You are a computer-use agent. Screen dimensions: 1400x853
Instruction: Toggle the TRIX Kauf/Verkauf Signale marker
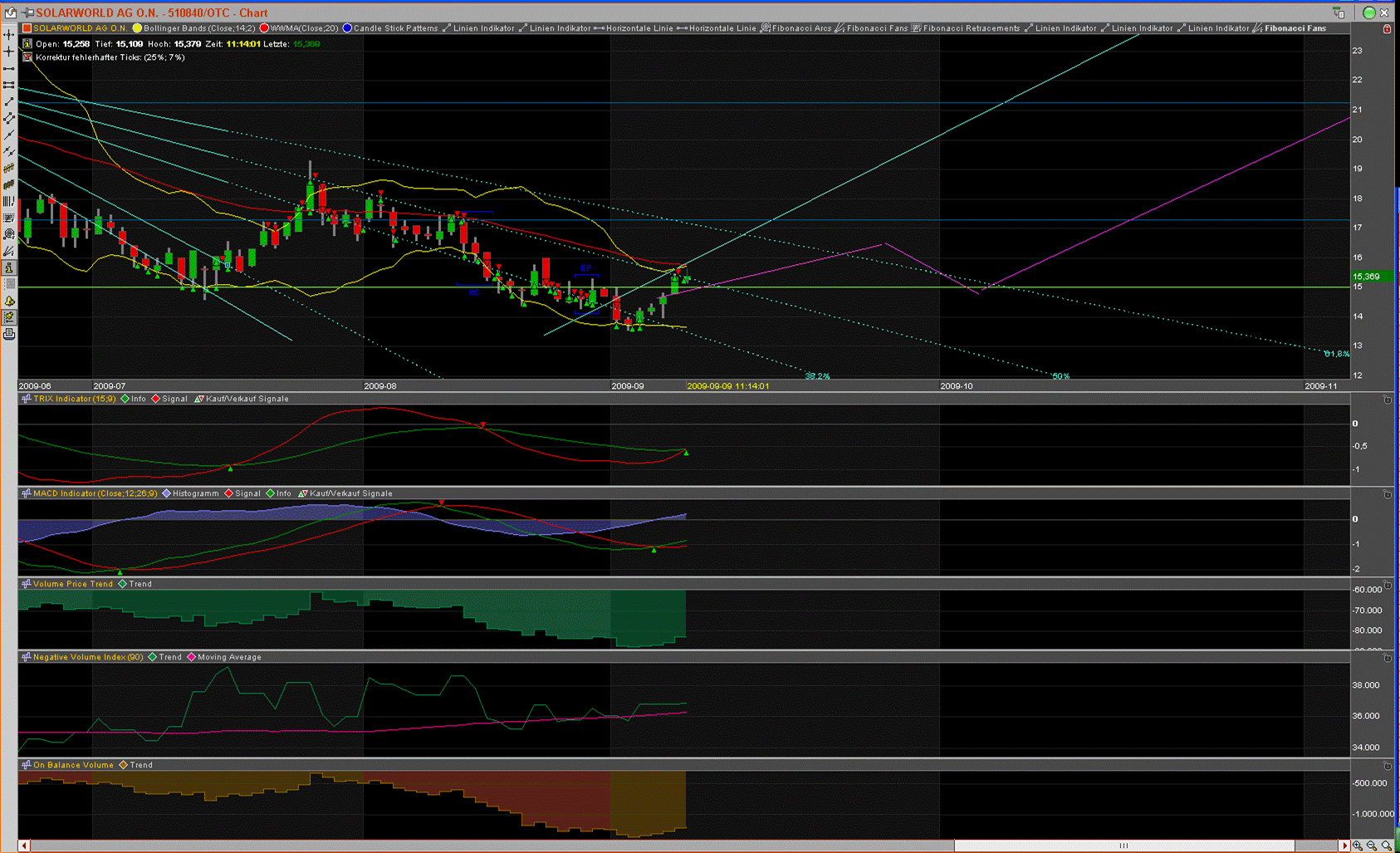199,399
